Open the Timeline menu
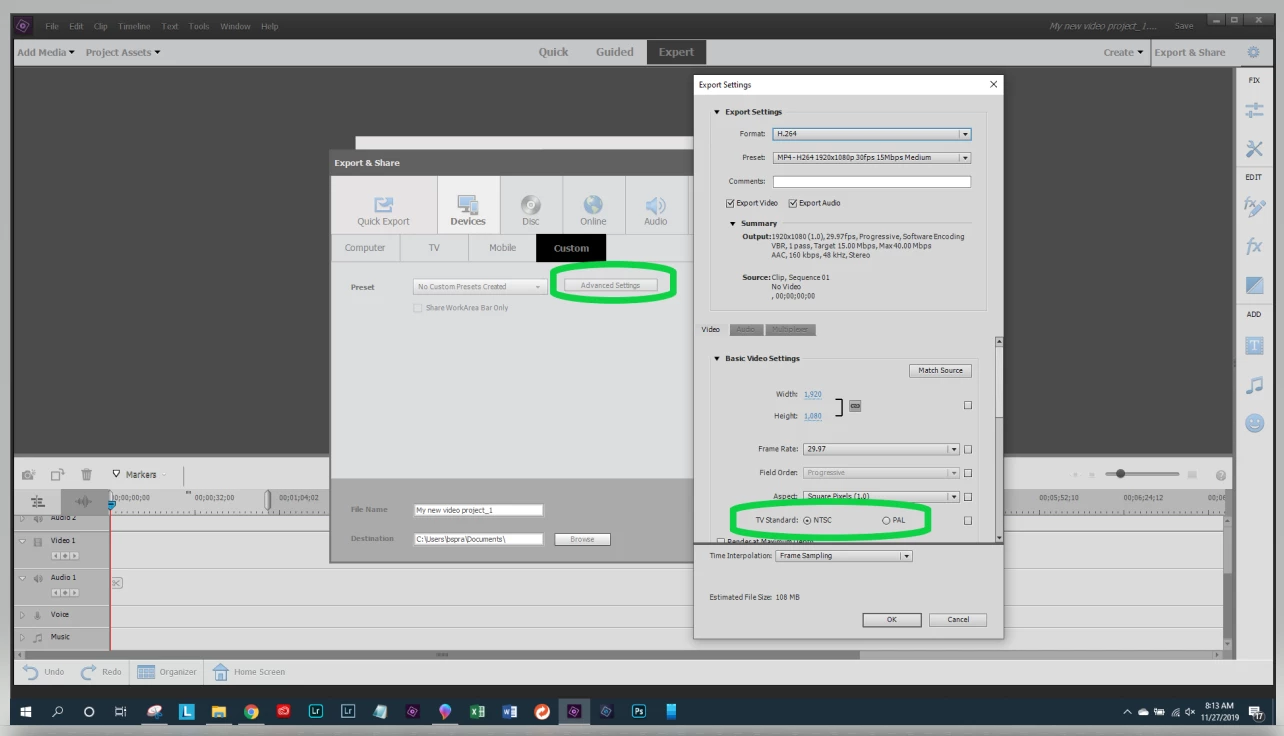This screenshot has height=736, width=1284. [134, 26]
